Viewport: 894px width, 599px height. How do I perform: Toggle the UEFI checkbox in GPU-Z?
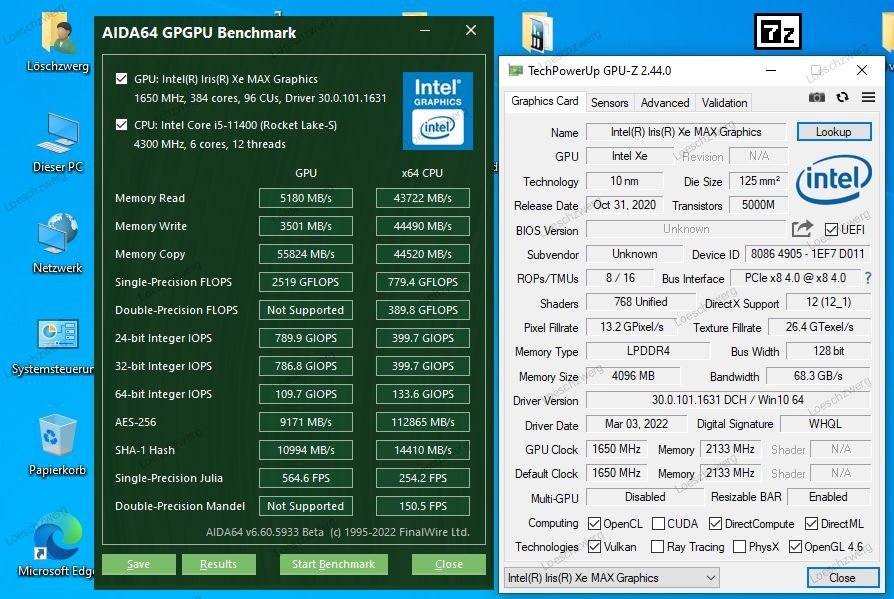pos(831,230)
